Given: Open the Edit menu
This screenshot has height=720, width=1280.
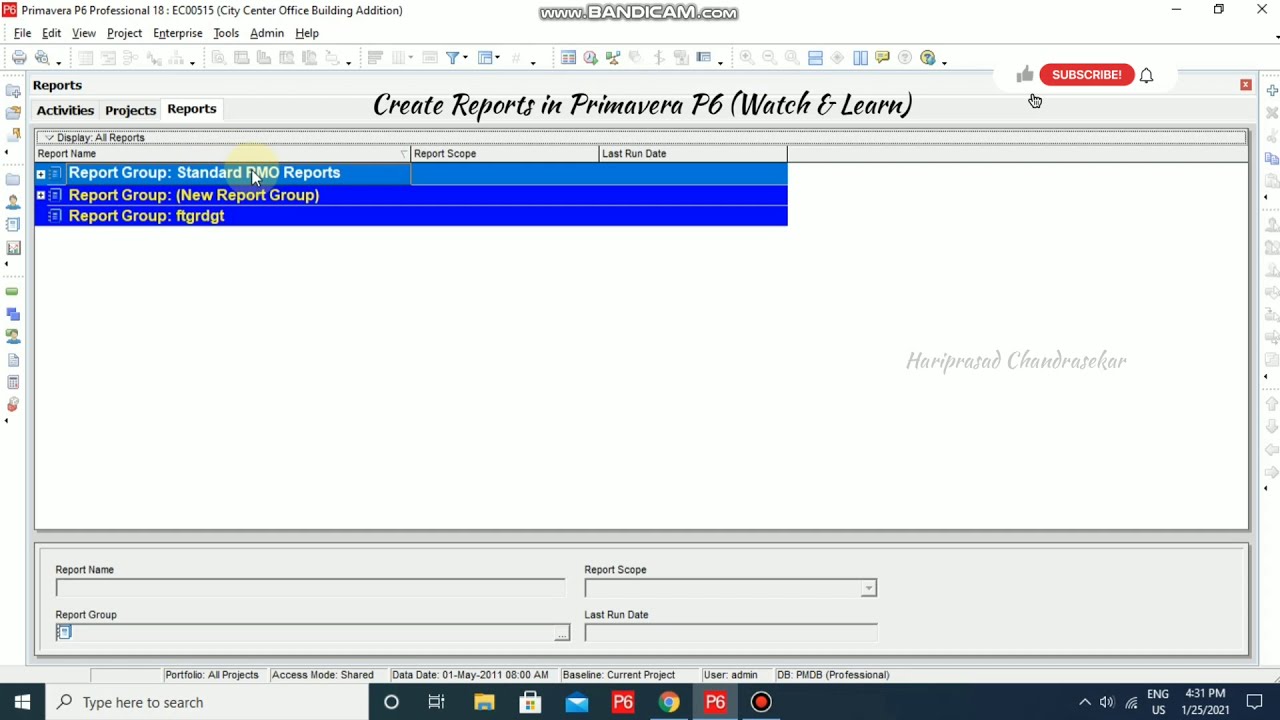Looking at the screenshot, I should pyautogui.click(x=51, y=33).
